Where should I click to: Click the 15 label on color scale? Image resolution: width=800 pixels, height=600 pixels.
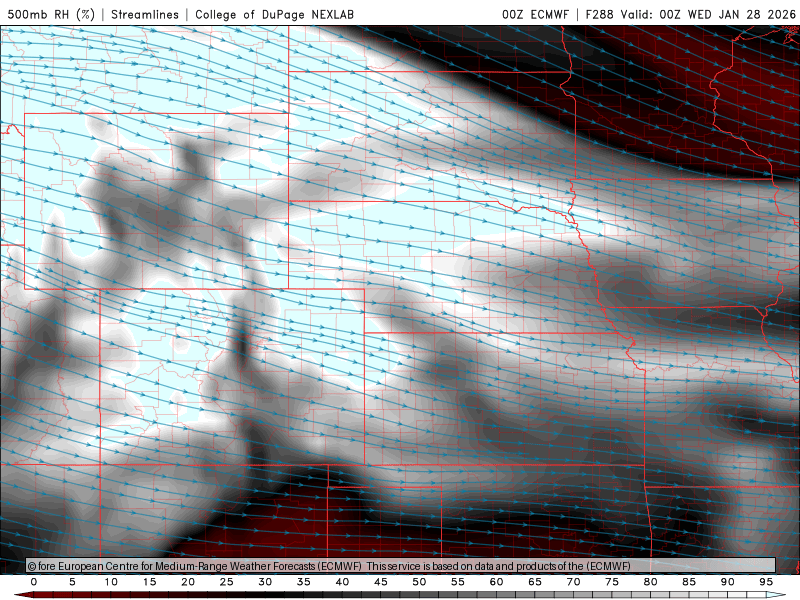(x=149, y=582)
